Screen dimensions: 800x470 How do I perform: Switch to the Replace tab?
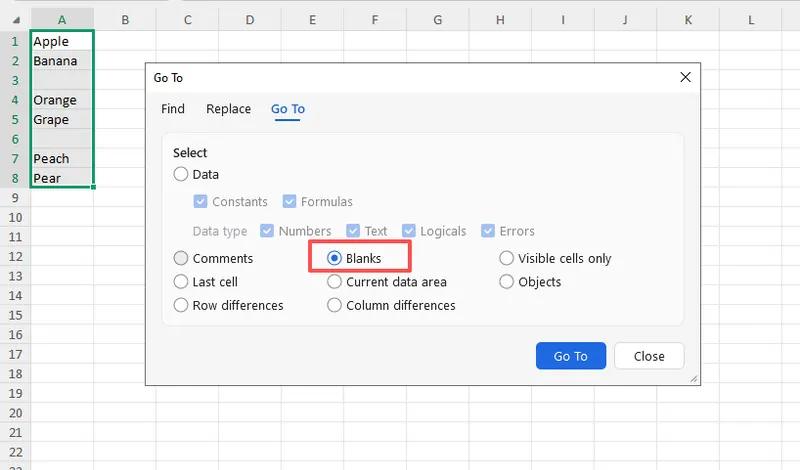tap(228, 109)
